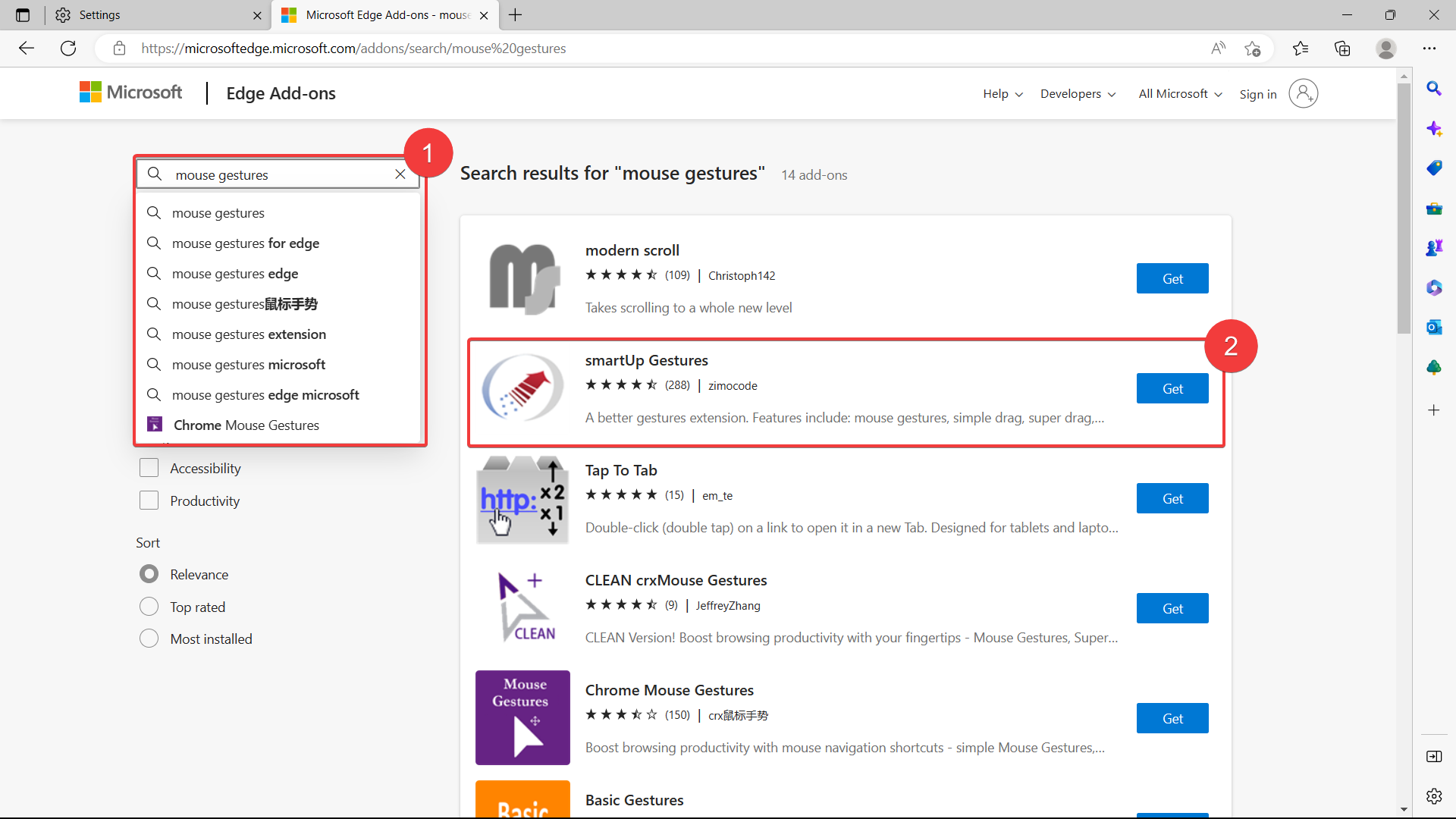Get the smartUp Gestures add-on
Image resolution: width=1456 pixels, height=819 pixels.
pyautogui.click(x=1172, y=388)
